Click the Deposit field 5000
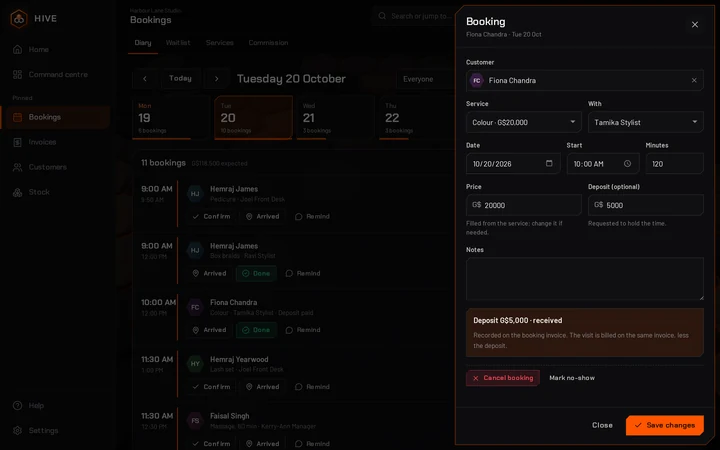 tap(646, 205)
